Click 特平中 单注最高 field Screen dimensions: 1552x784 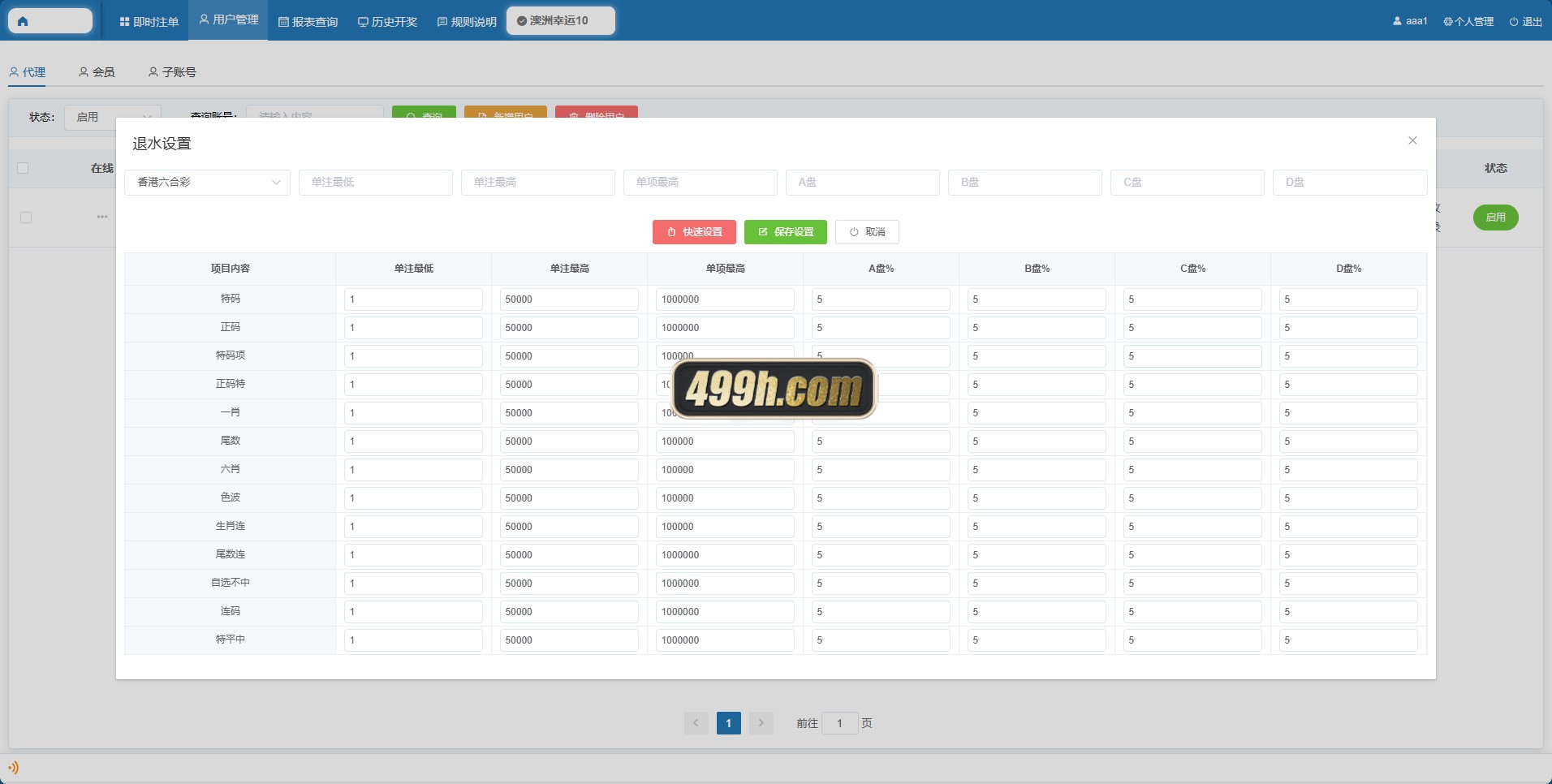tap(569, 640)
